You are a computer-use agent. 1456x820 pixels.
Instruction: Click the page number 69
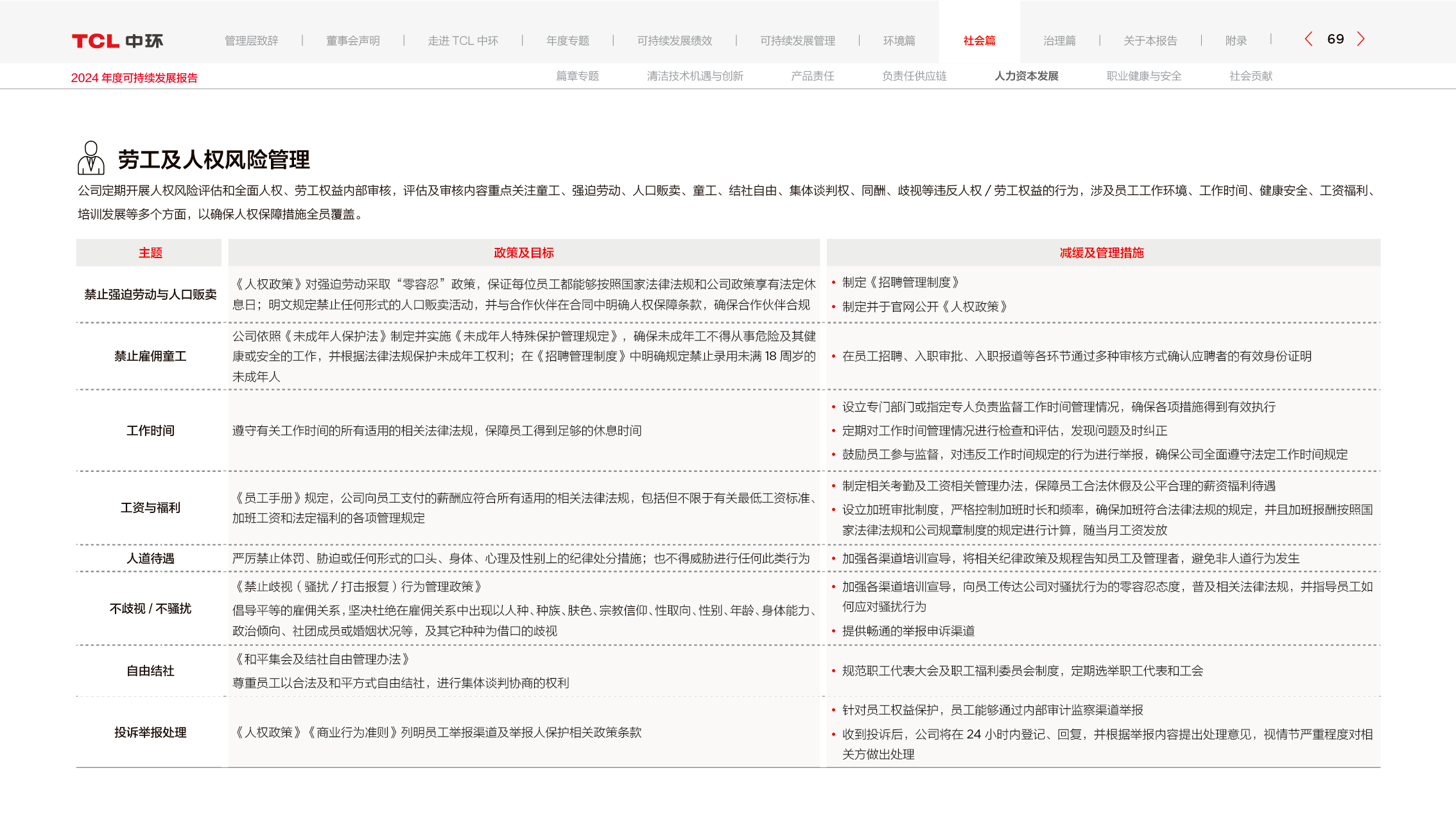pyautogui.click(x=1335, y=39)
